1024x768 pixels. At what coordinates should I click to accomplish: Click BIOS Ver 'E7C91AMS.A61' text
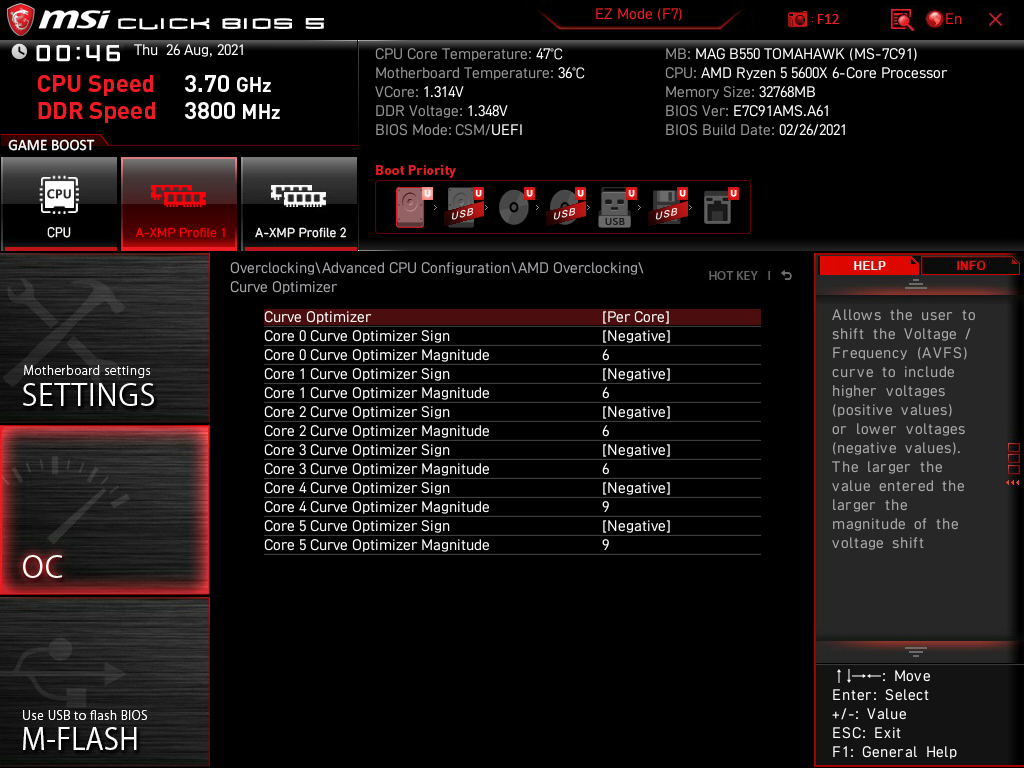781,111
